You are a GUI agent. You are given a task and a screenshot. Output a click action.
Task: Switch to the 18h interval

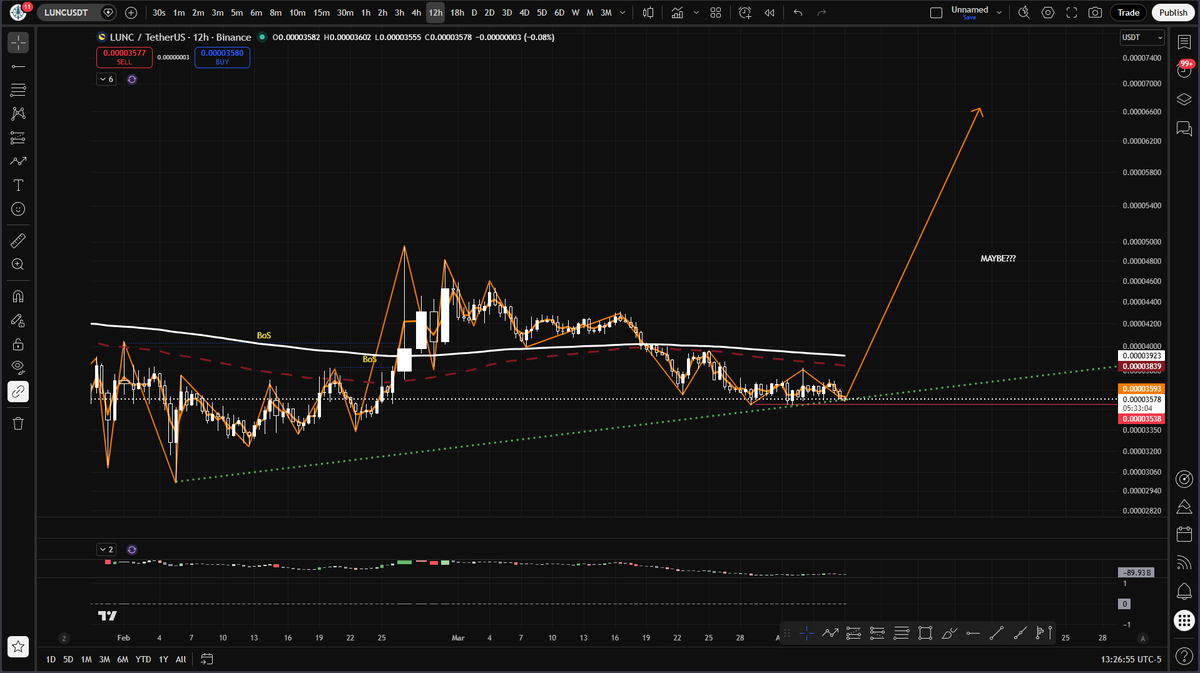tap(457, 13)
